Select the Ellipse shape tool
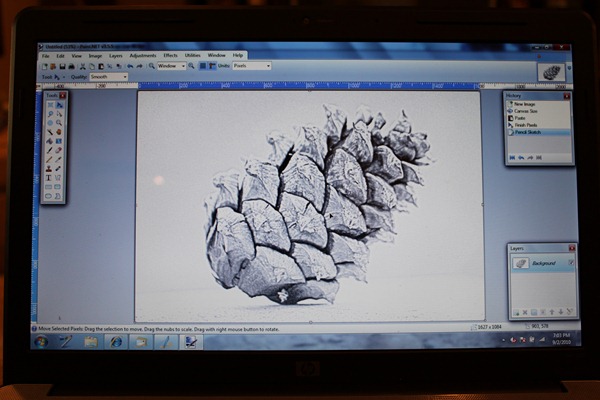Viewport: 600px width, 400px height. 49,196
